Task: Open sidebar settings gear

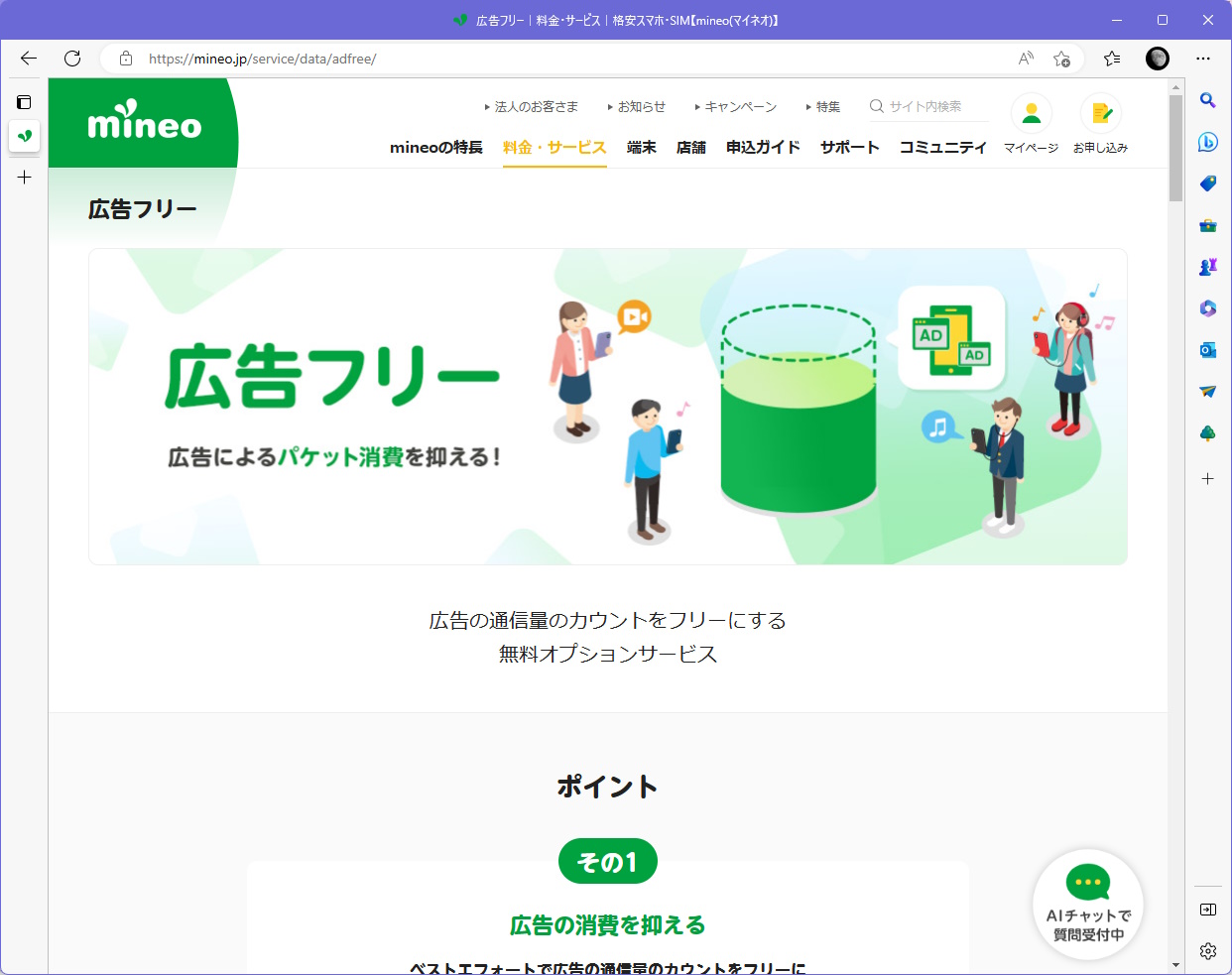Action: click(1208, 951)
